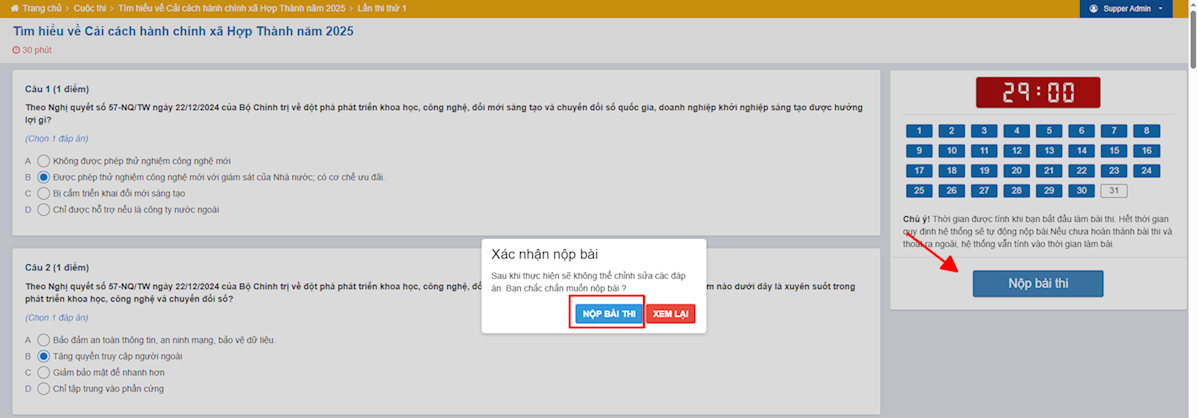
Task: Pick answer A 'Bảo đảm an toàn thông tin'
Action: click(x=43, y=340)
